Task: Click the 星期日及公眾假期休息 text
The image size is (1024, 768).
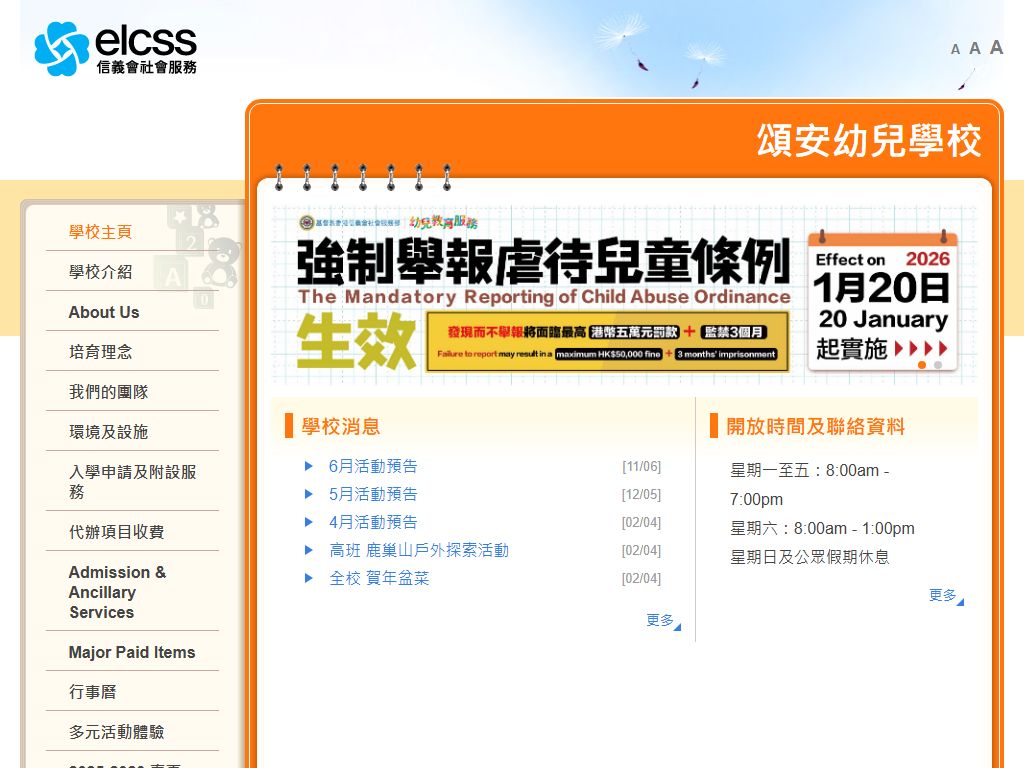Action: tap(809, 557)
